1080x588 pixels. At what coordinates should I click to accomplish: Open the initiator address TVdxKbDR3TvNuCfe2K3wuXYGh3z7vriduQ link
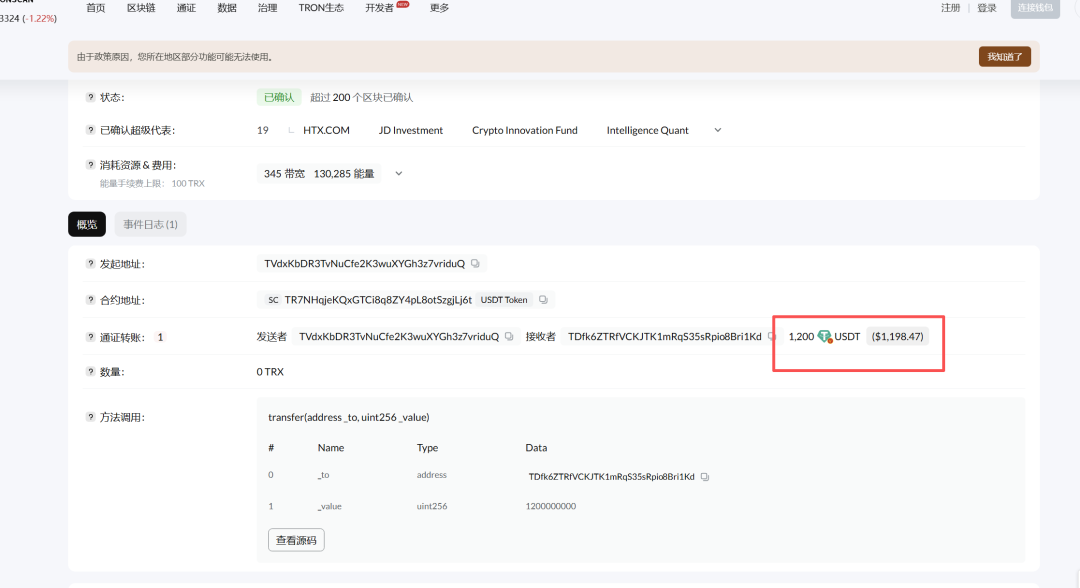pyautogui.click(x=364, y=264)
